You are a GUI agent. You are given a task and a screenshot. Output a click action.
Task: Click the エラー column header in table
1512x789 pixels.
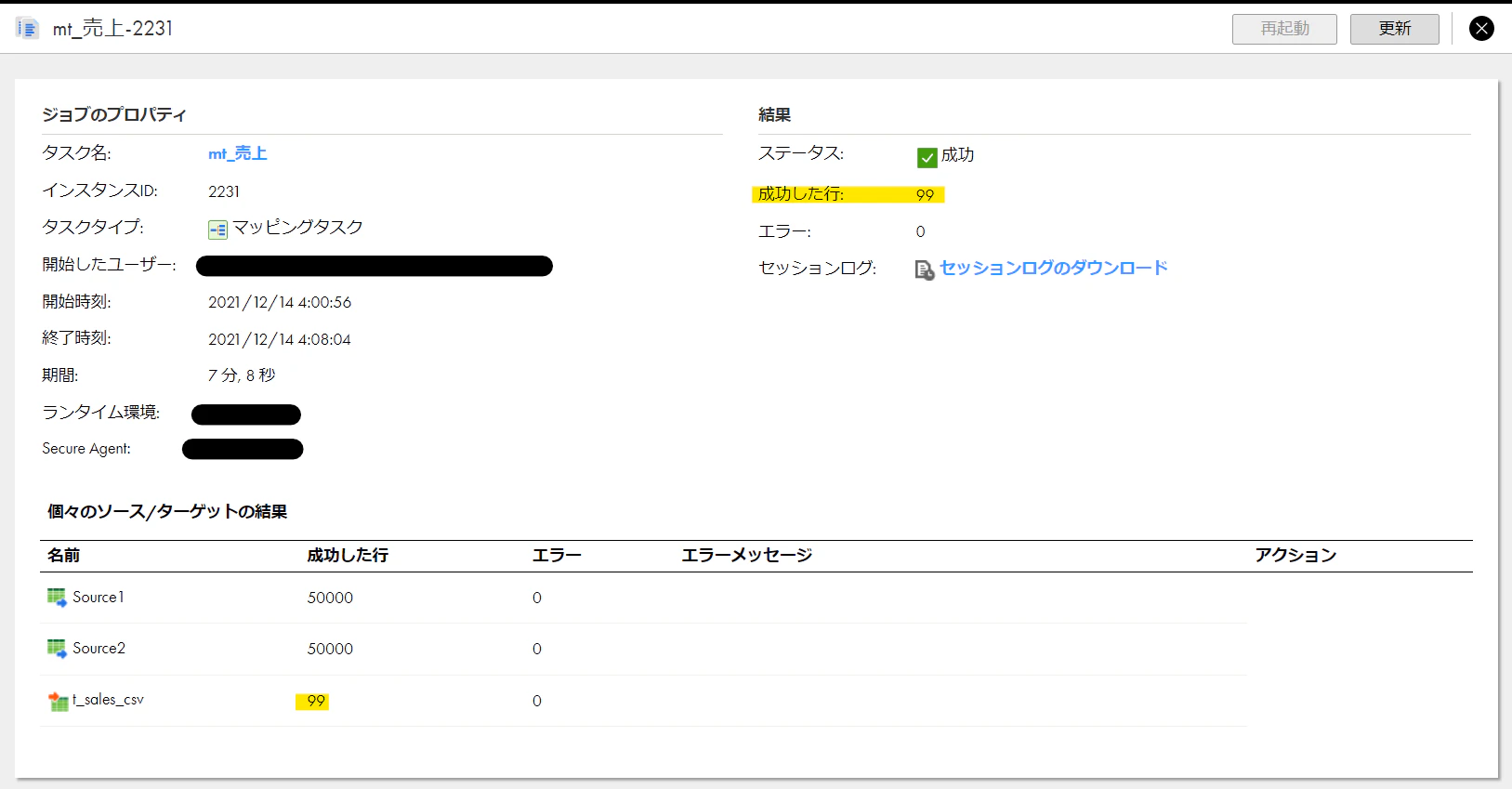coord(556,555)
